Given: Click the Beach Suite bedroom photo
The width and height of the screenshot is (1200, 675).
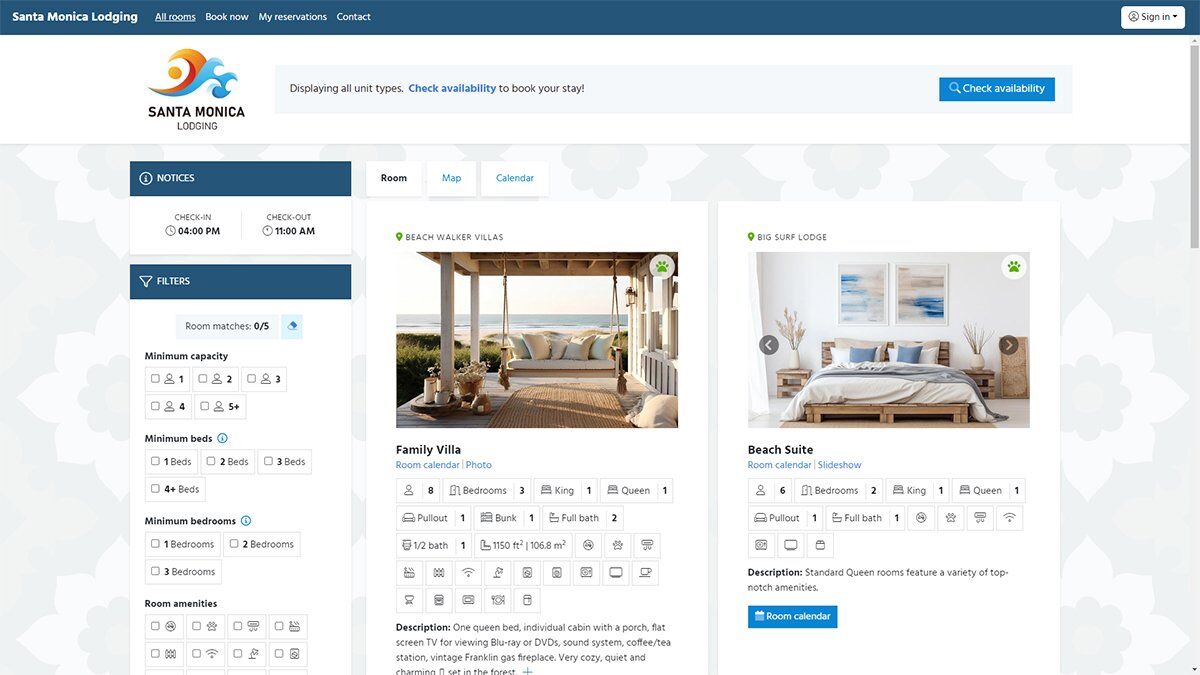Looking at the screenshot, I should (x=889, y=340).
